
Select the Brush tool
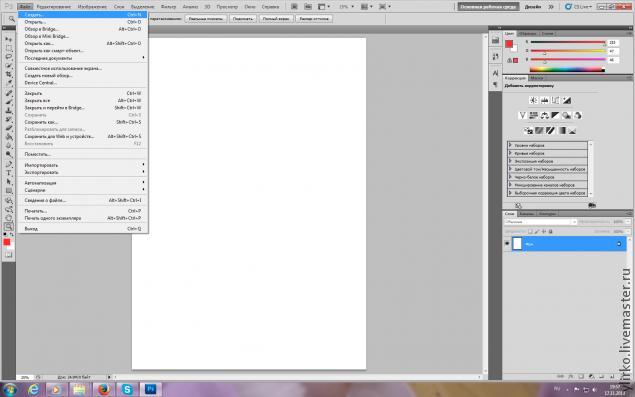pos(9,102)
